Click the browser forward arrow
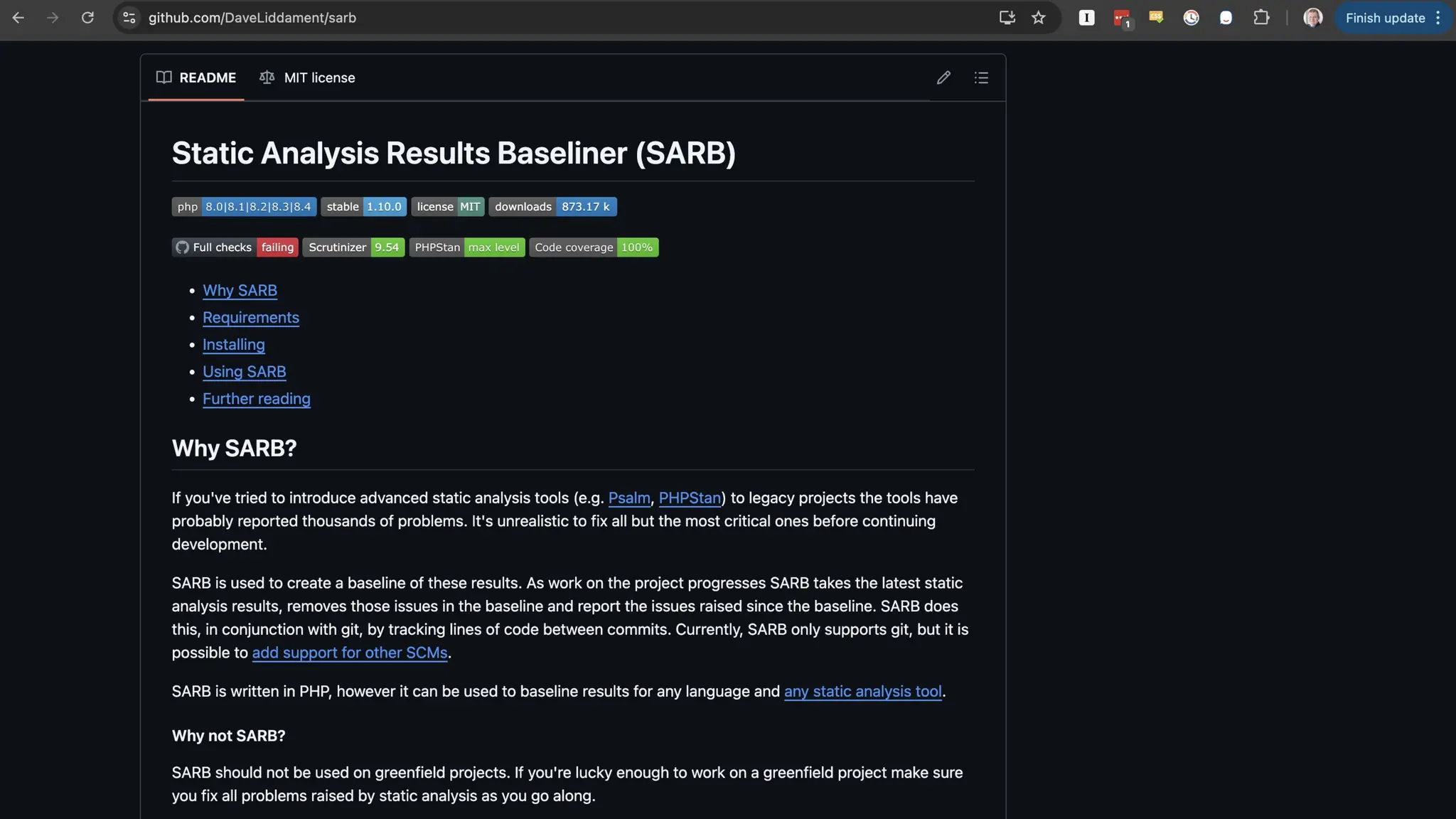 53,18
